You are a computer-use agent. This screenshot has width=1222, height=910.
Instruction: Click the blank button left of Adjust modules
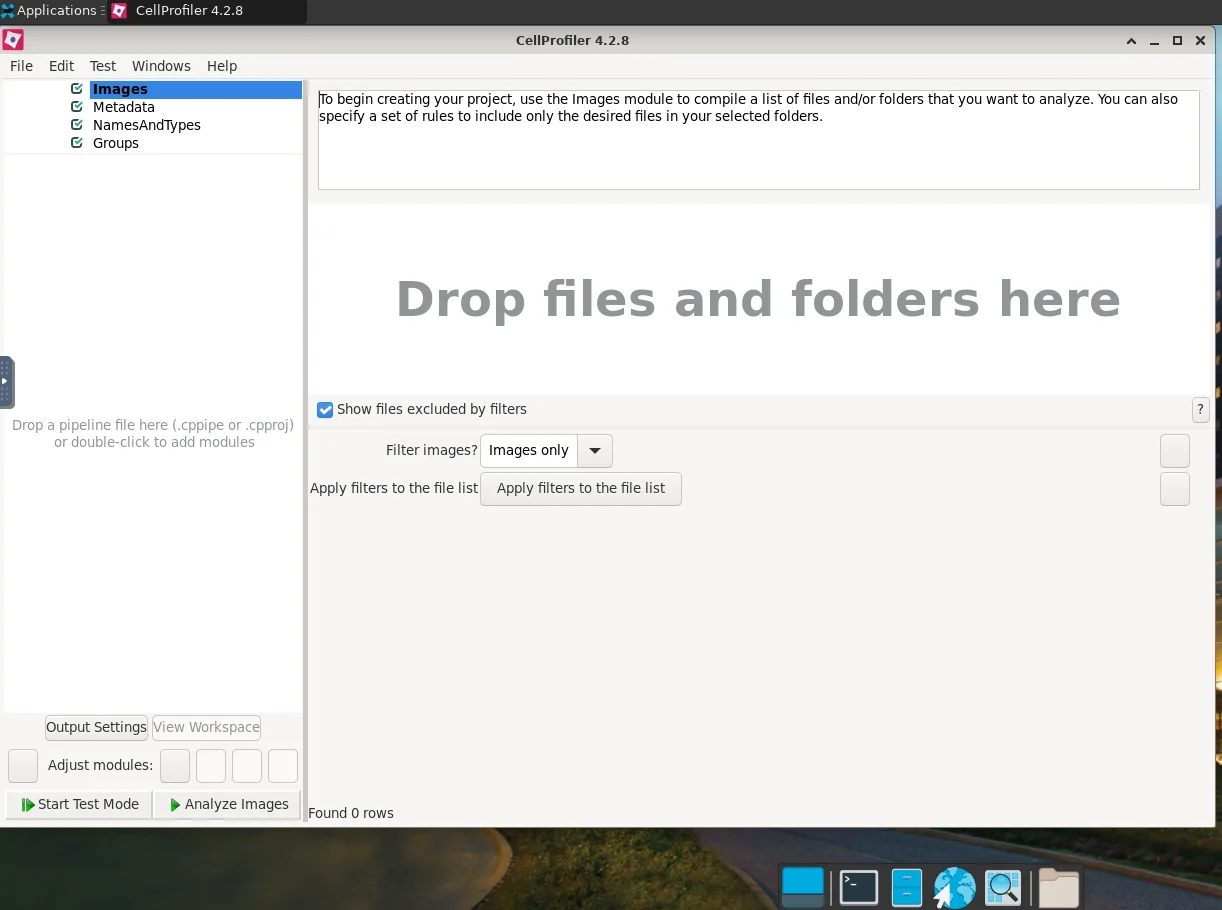(x=23, y=766)
